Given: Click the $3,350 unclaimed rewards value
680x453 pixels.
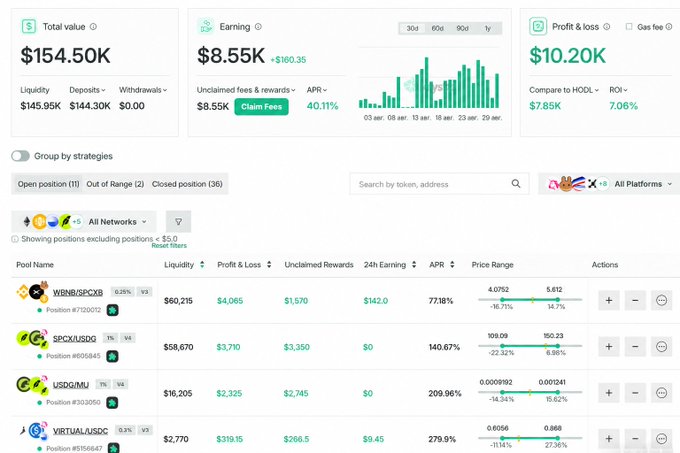Looking at the screenshot, I should pos(297,347).
